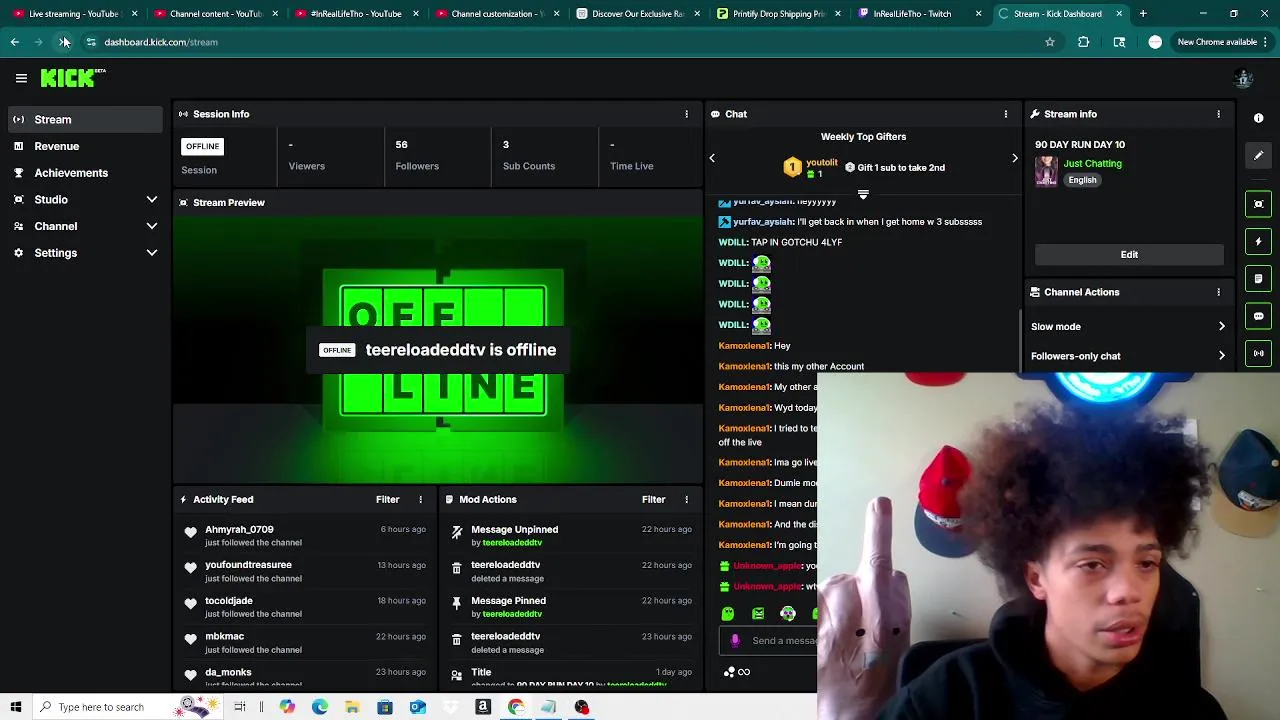
Task: Click the Kick logo
Action: 73,78
